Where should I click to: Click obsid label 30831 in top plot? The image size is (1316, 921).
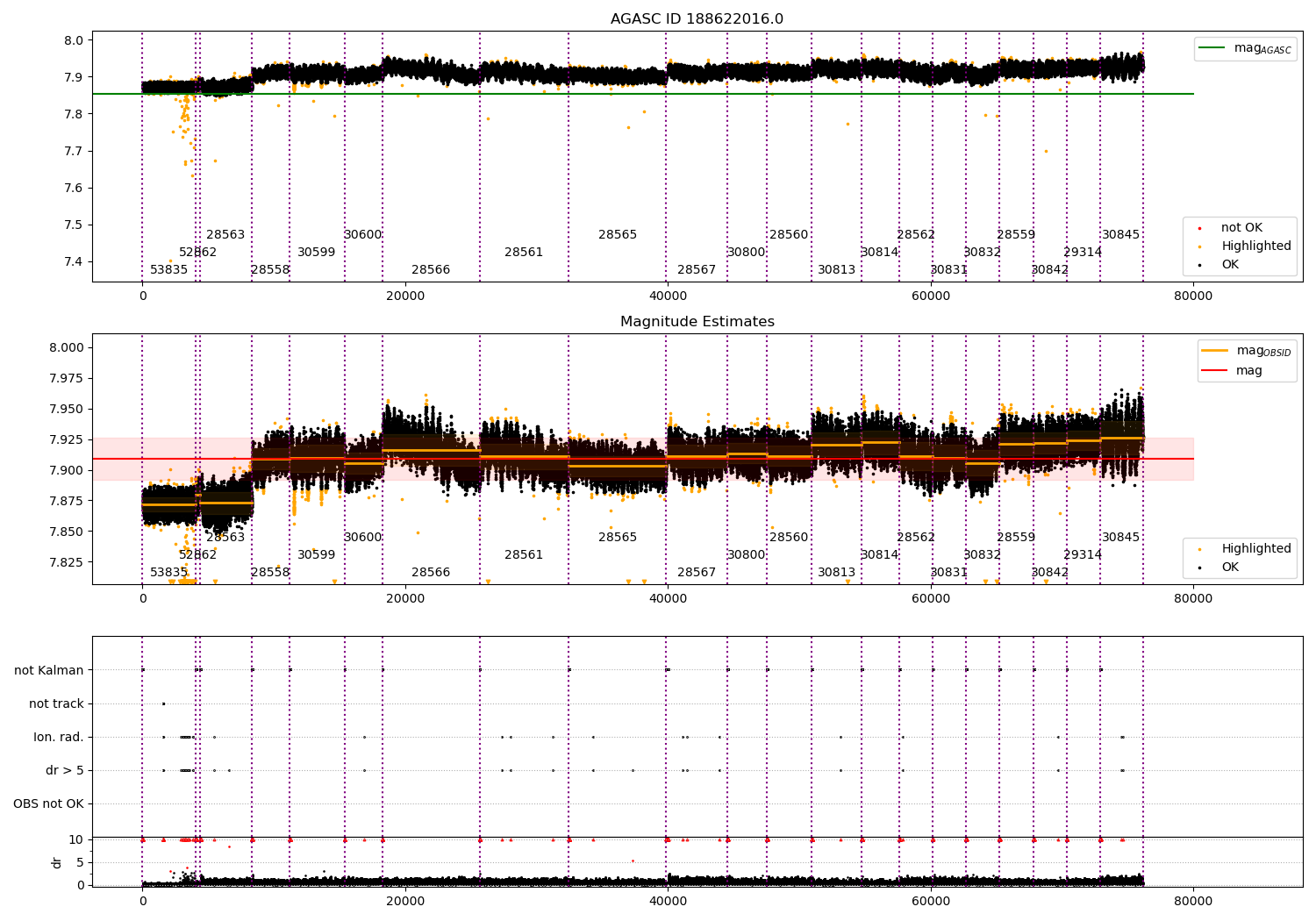point(949,270)
